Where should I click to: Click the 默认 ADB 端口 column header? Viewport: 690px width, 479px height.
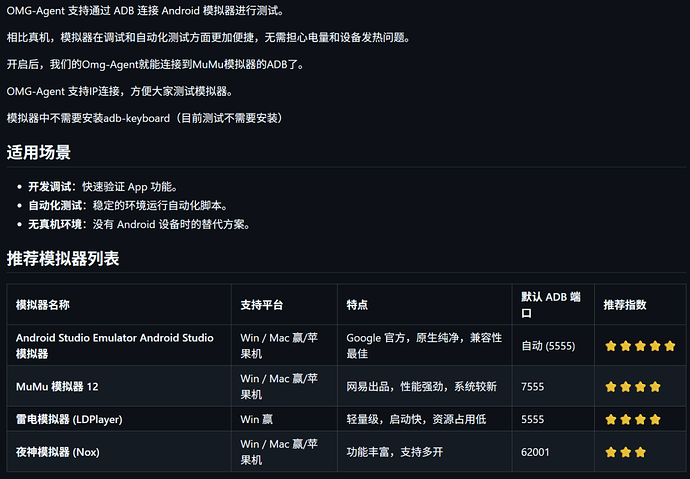coord(552,304)
